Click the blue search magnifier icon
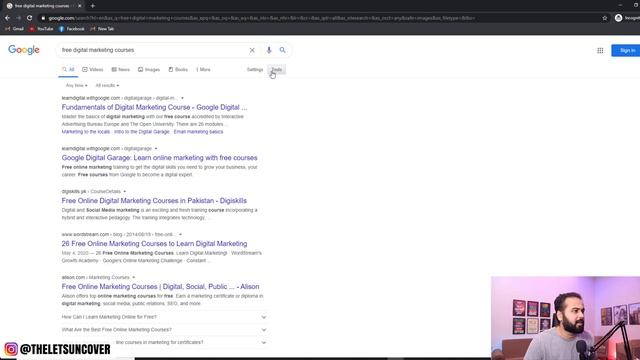This screenshot has width=640, height=360. coord(282,50)
